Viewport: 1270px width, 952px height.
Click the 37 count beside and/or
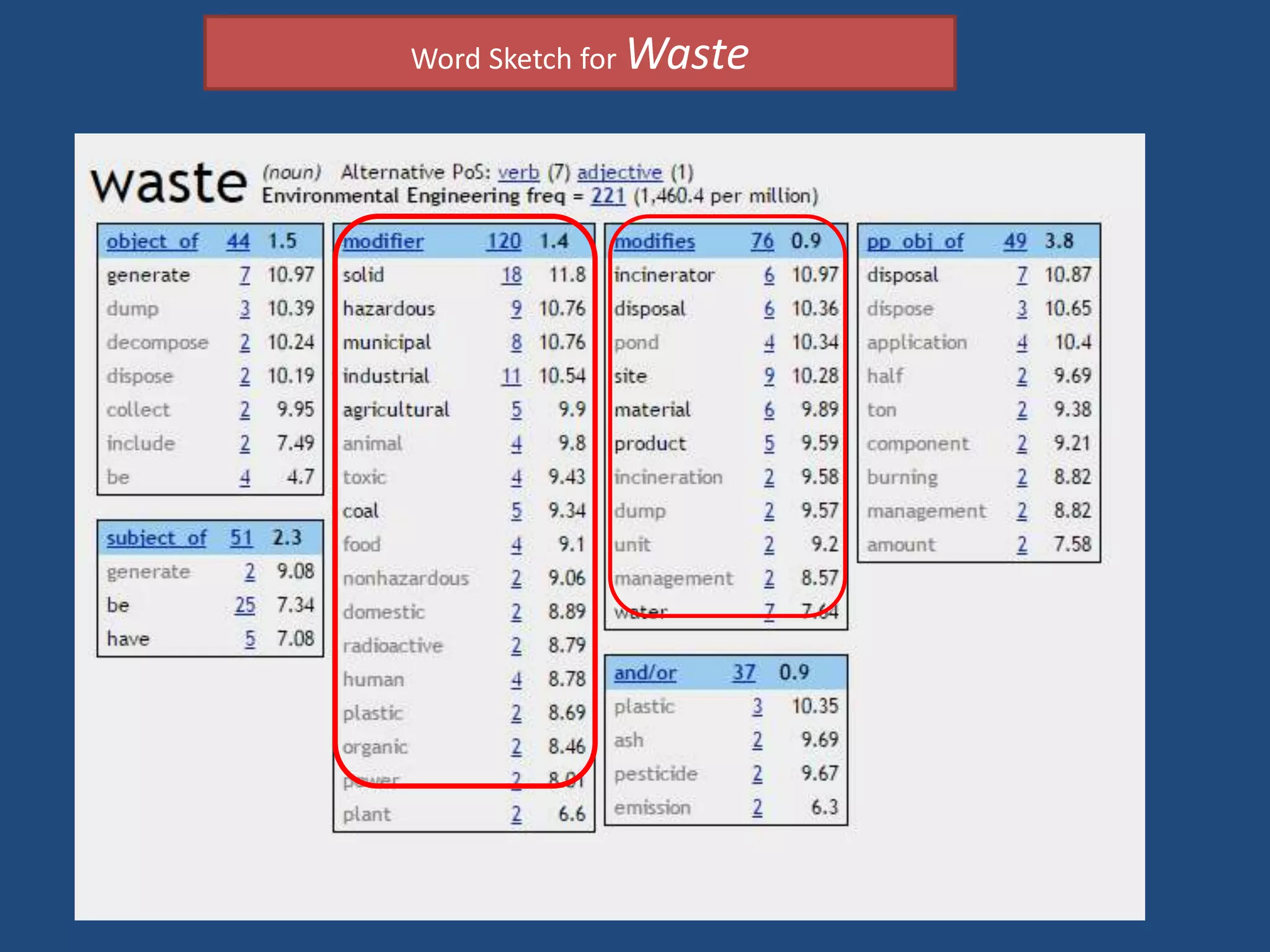point(744,672)
